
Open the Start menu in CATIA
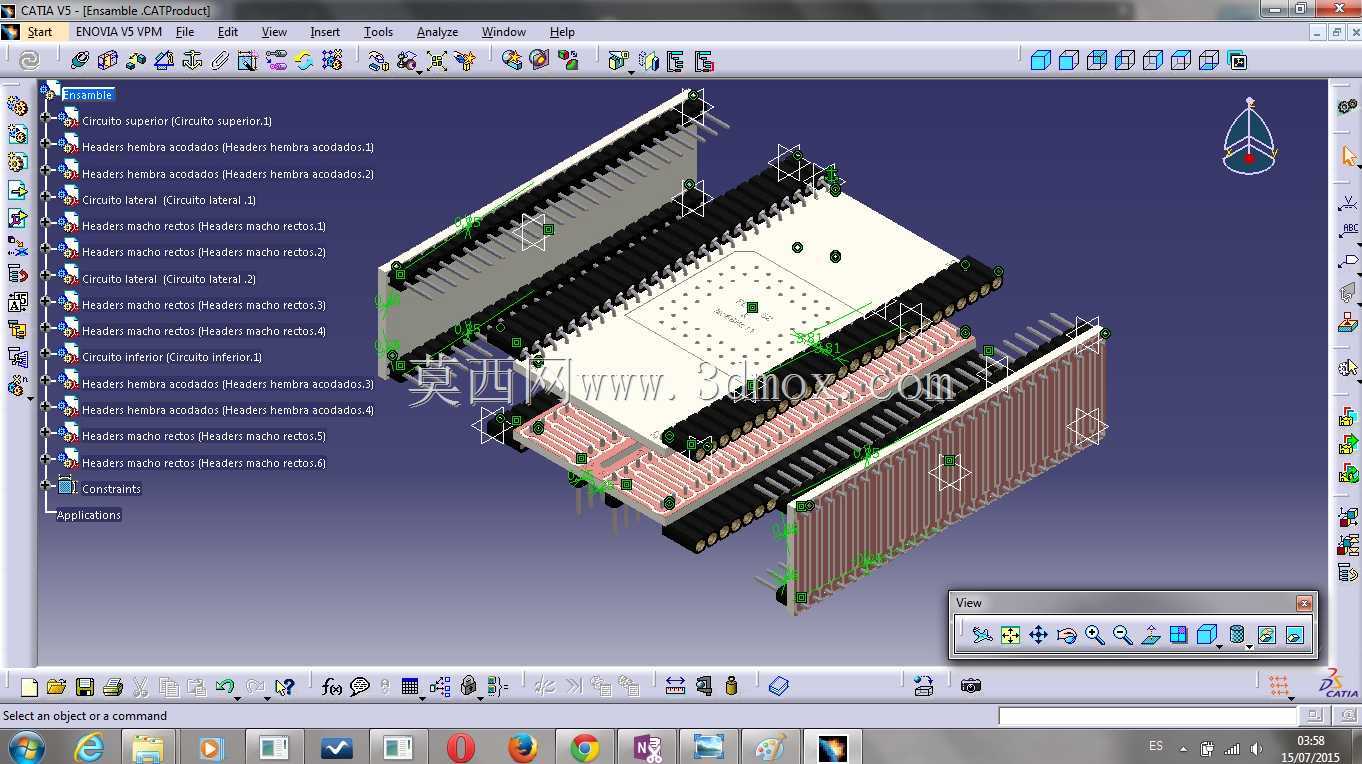(40, 32)
